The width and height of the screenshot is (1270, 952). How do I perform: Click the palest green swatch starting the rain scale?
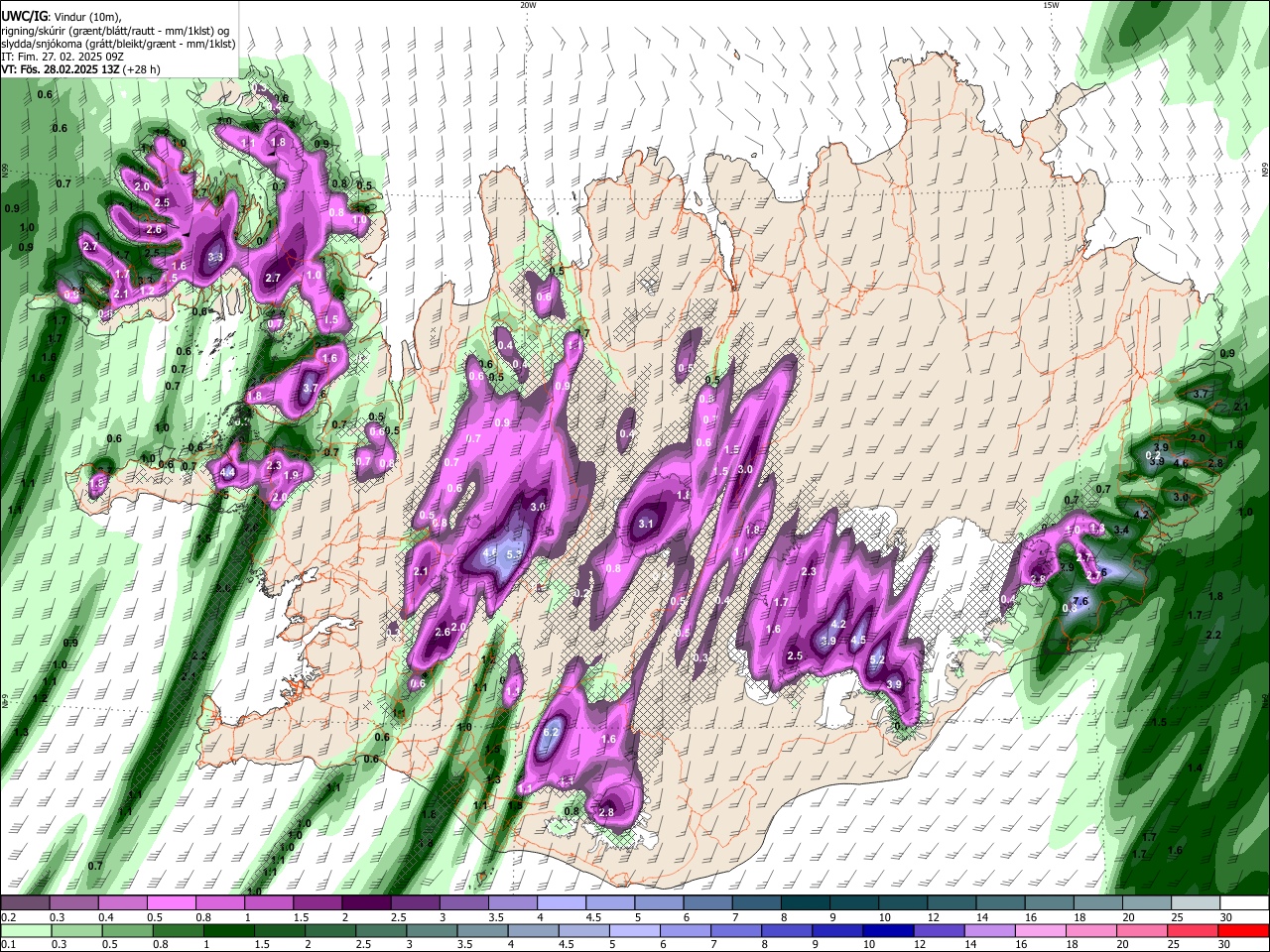point(26,930)
